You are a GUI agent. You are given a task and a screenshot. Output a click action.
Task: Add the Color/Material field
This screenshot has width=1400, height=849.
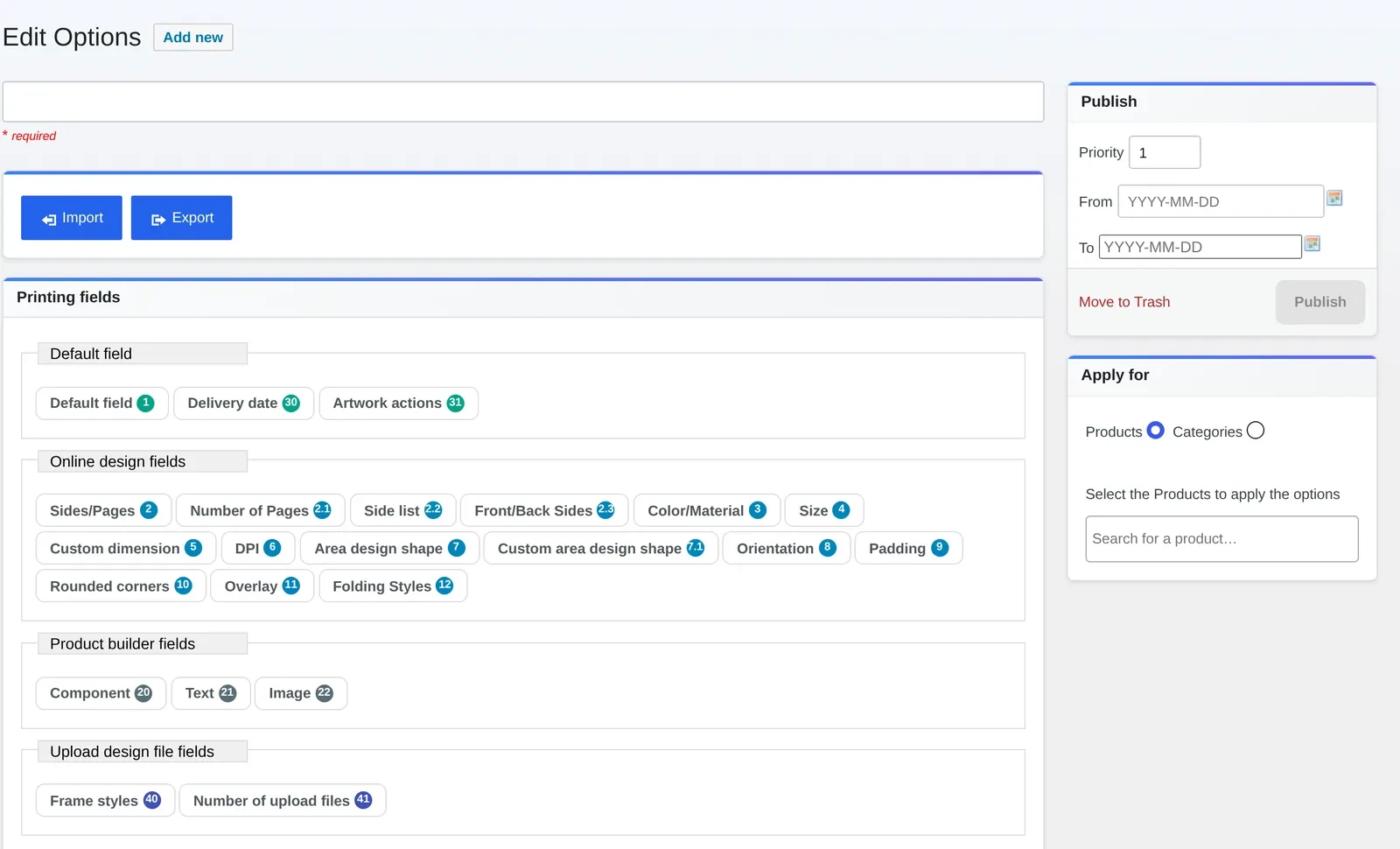[706, 511]
